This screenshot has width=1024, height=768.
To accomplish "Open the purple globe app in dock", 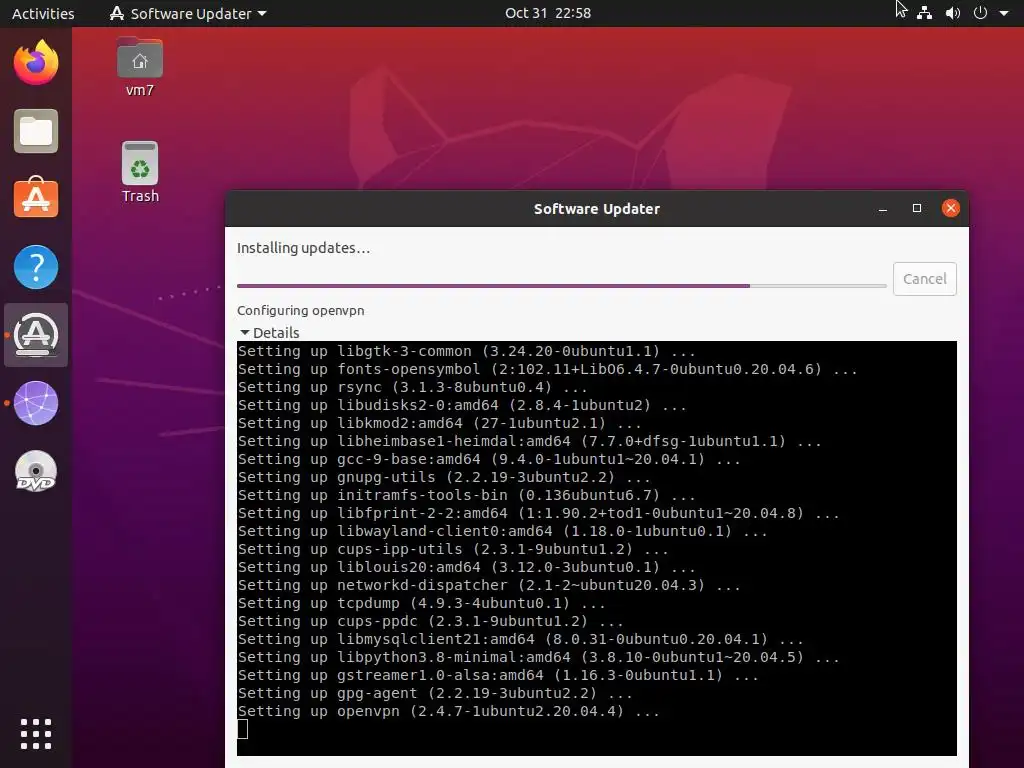I will (36, 403).
